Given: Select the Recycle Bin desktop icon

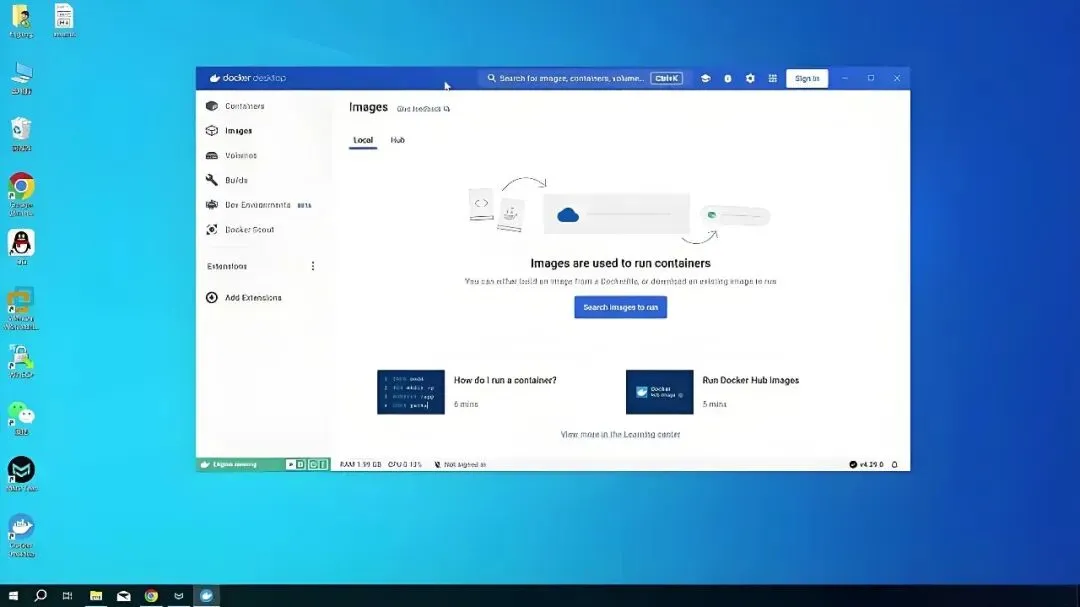Looking at the screenshot, I should tap(21, 134).
